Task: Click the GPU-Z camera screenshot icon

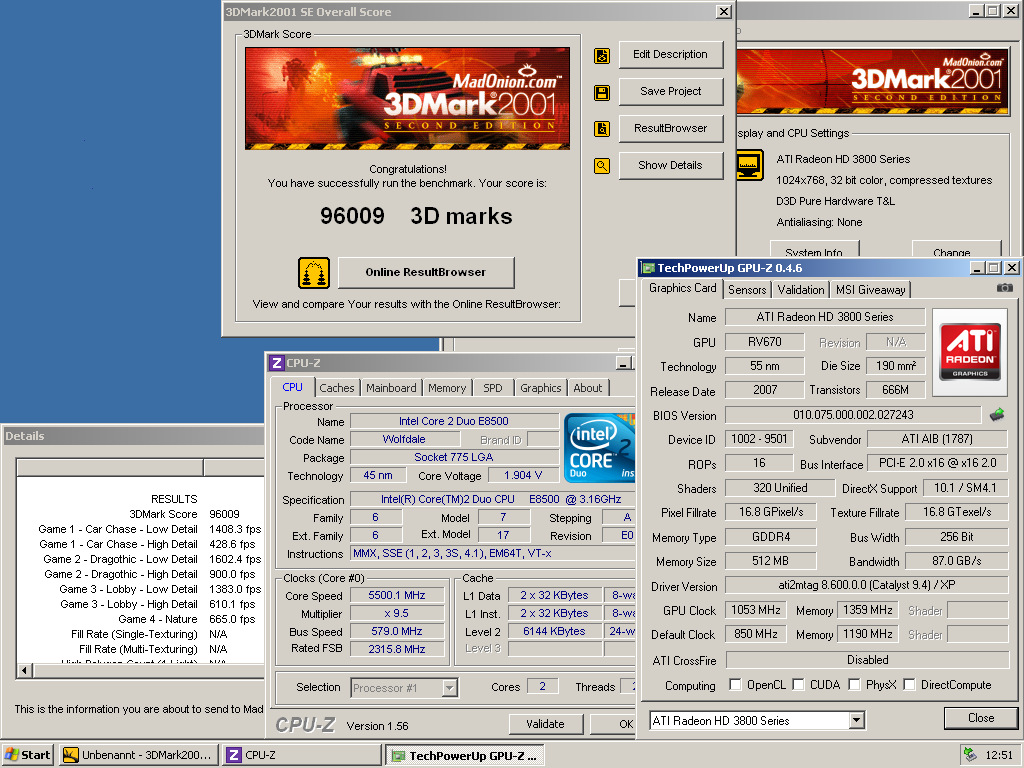Action: (x=1004, y=288)
